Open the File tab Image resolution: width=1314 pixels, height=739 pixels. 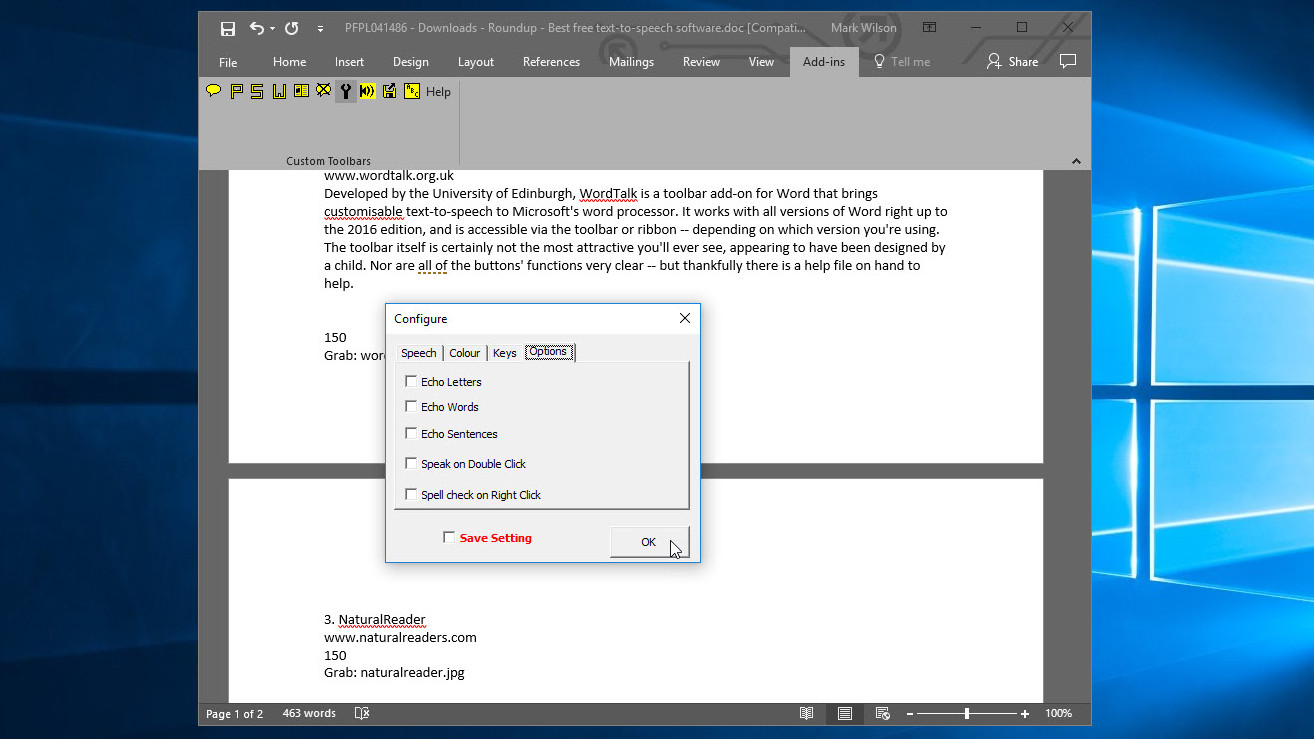(228, 62)
